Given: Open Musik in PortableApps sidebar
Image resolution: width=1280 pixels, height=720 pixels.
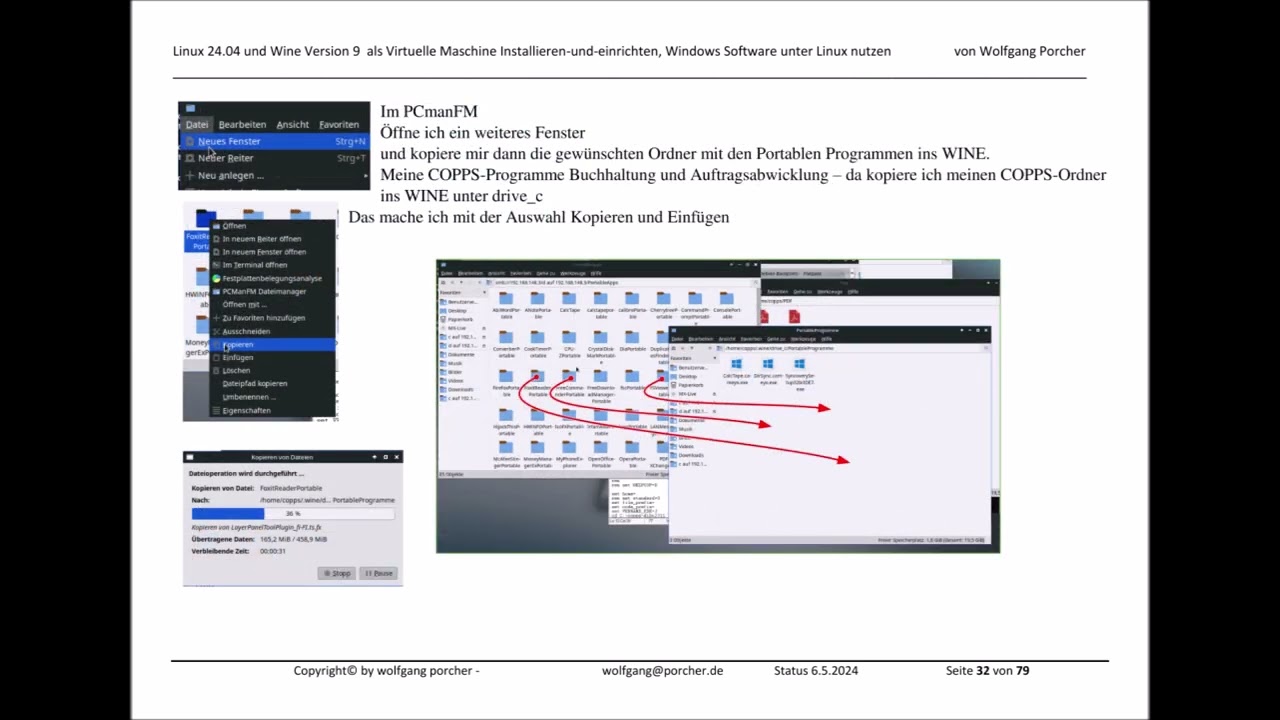Looking at the screenshot, I should (455, 363).
